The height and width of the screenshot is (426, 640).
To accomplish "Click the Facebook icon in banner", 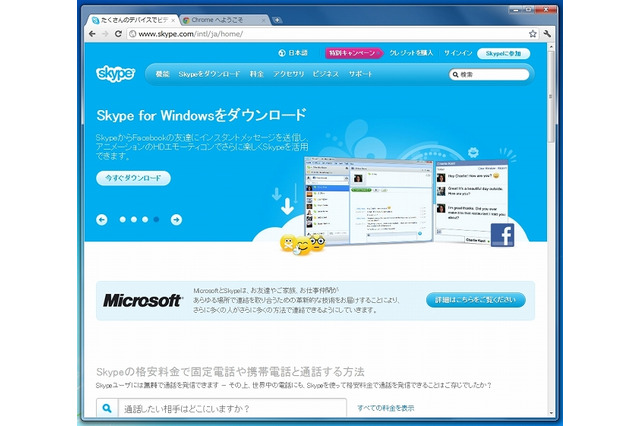I will click(x=501, y=236).
